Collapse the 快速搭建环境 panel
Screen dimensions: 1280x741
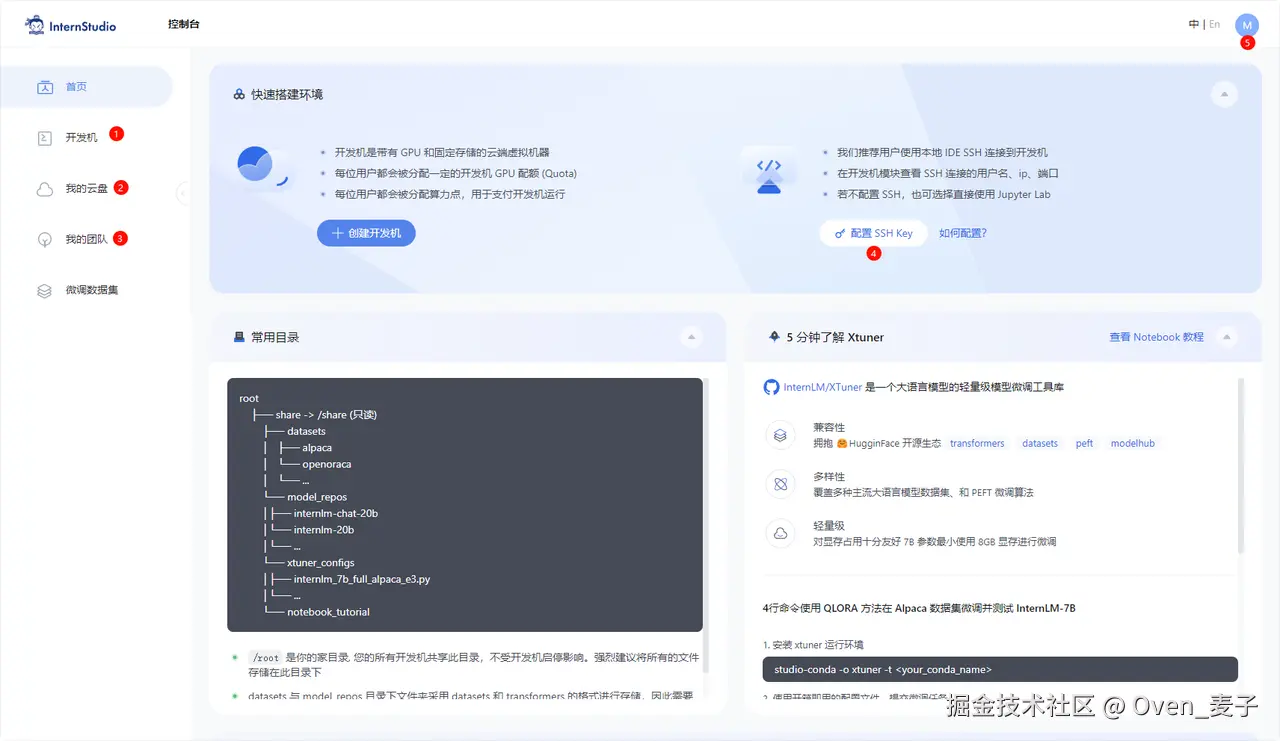[1223, 94]
